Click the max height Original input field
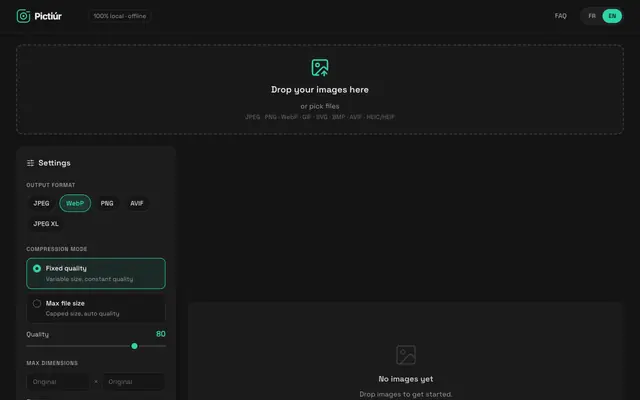The width and height of the screenshot is (640, 400). tap(134, 382)
